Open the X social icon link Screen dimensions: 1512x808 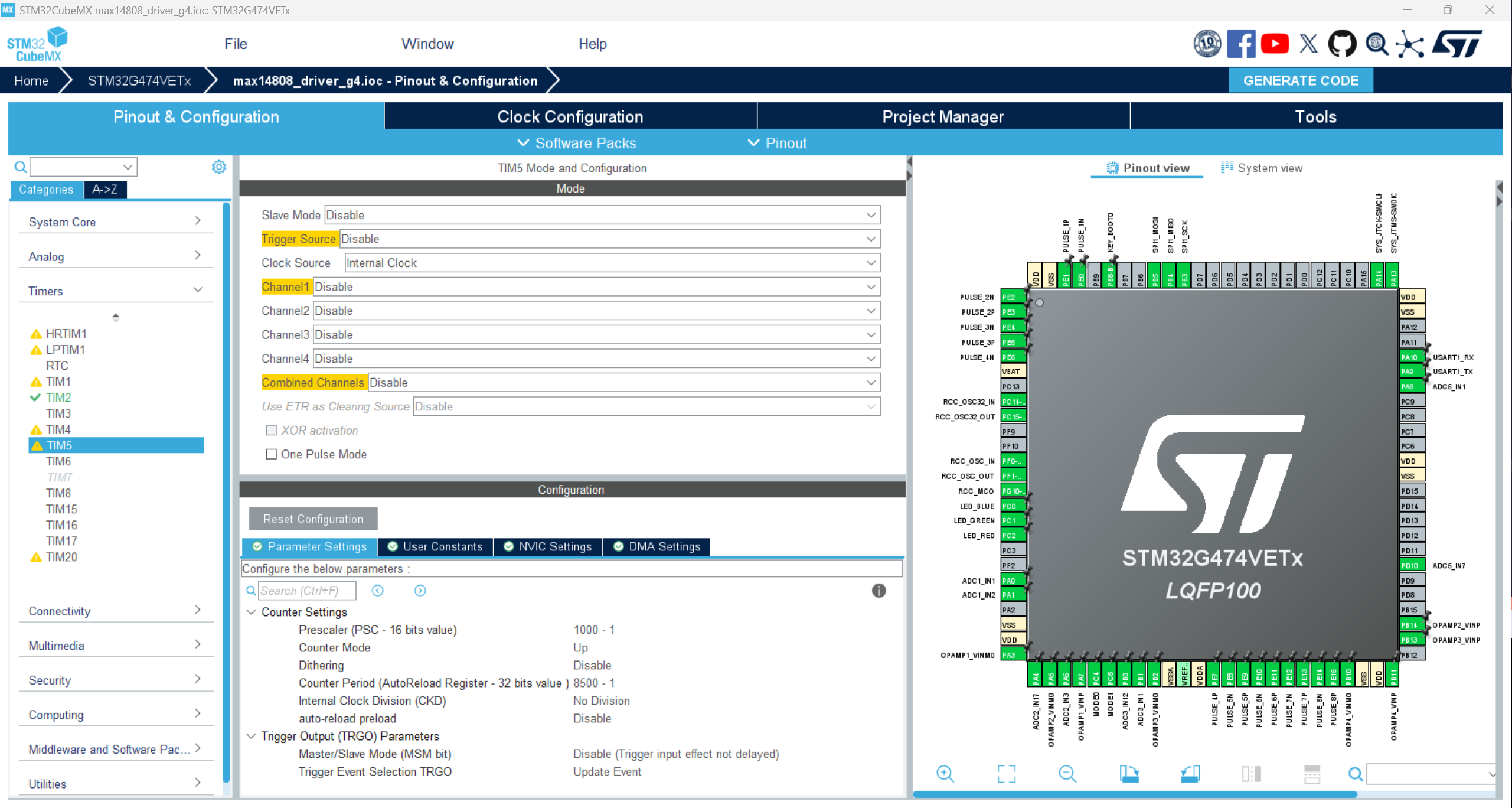1308,44
